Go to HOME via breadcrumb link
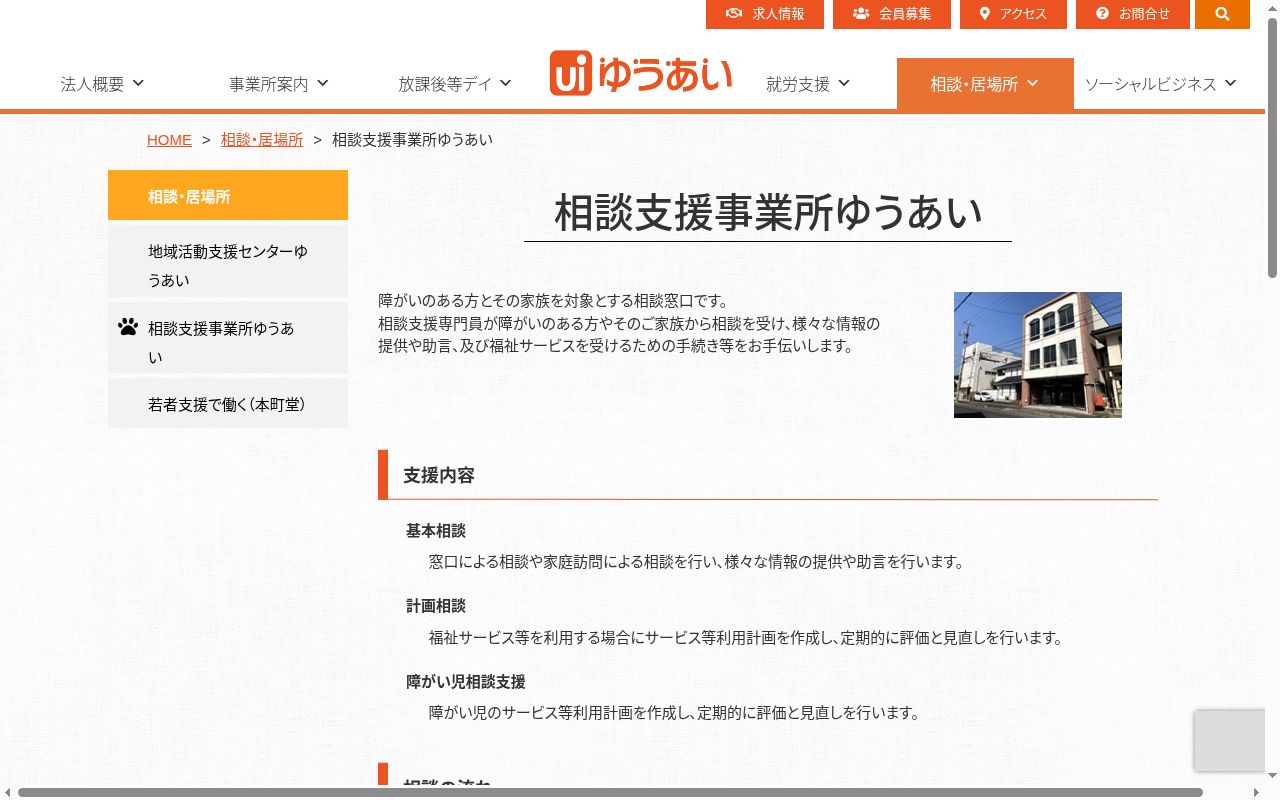This screenshot has height=800, width=1280. point(169,140)
